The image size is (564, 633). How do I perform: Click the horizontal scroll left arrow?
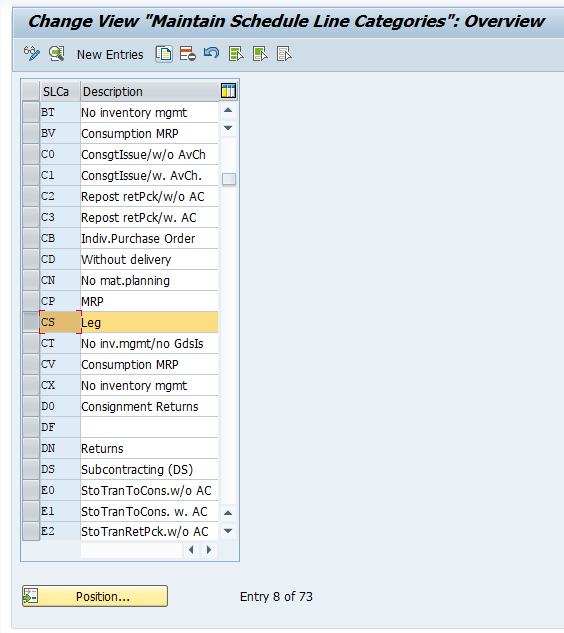click(x=191, y=550)
